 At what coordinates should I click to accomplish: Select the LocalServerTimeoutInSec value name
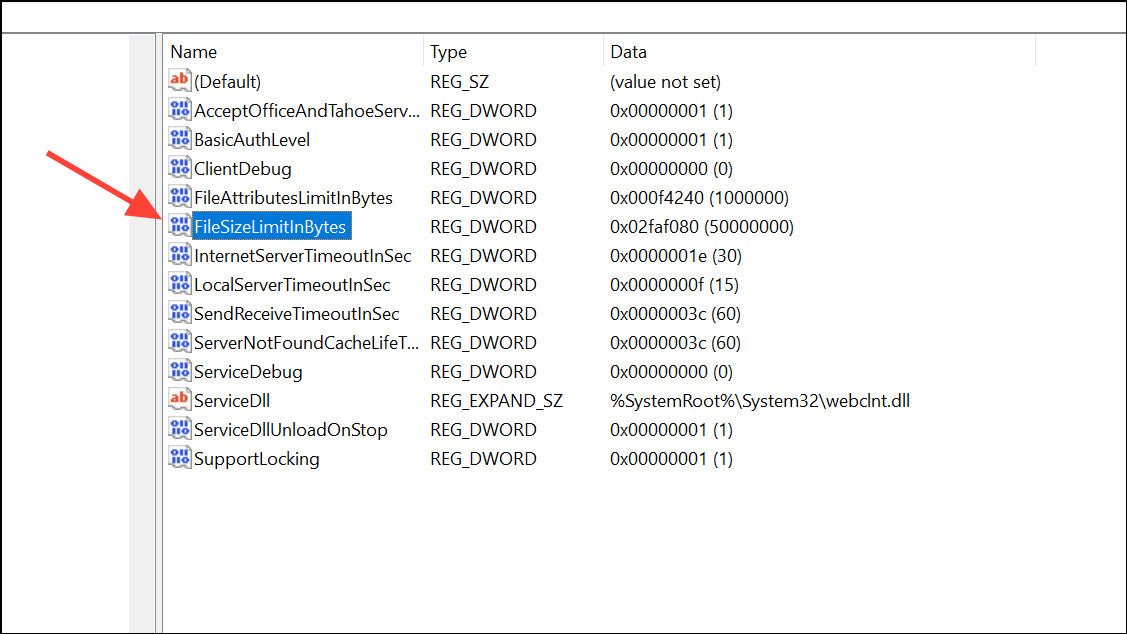[x=292, y=285]
